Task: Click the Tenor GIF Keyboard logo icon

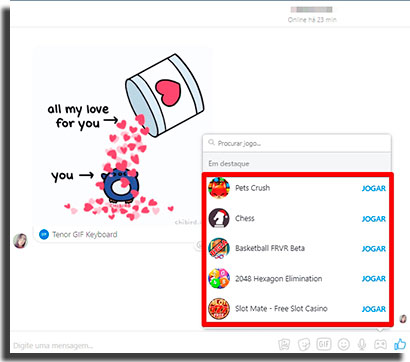Action: point(44,234)
